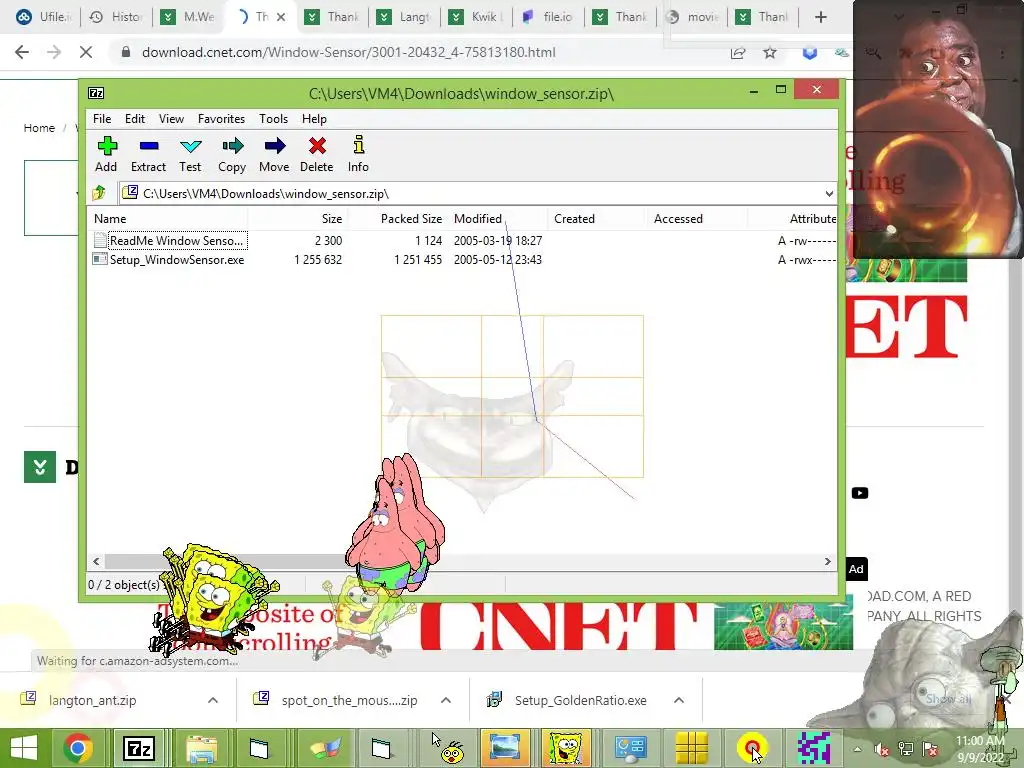Click the Test toolbar icon
This screenshot has width=1024, height=768.
point(190,154)
